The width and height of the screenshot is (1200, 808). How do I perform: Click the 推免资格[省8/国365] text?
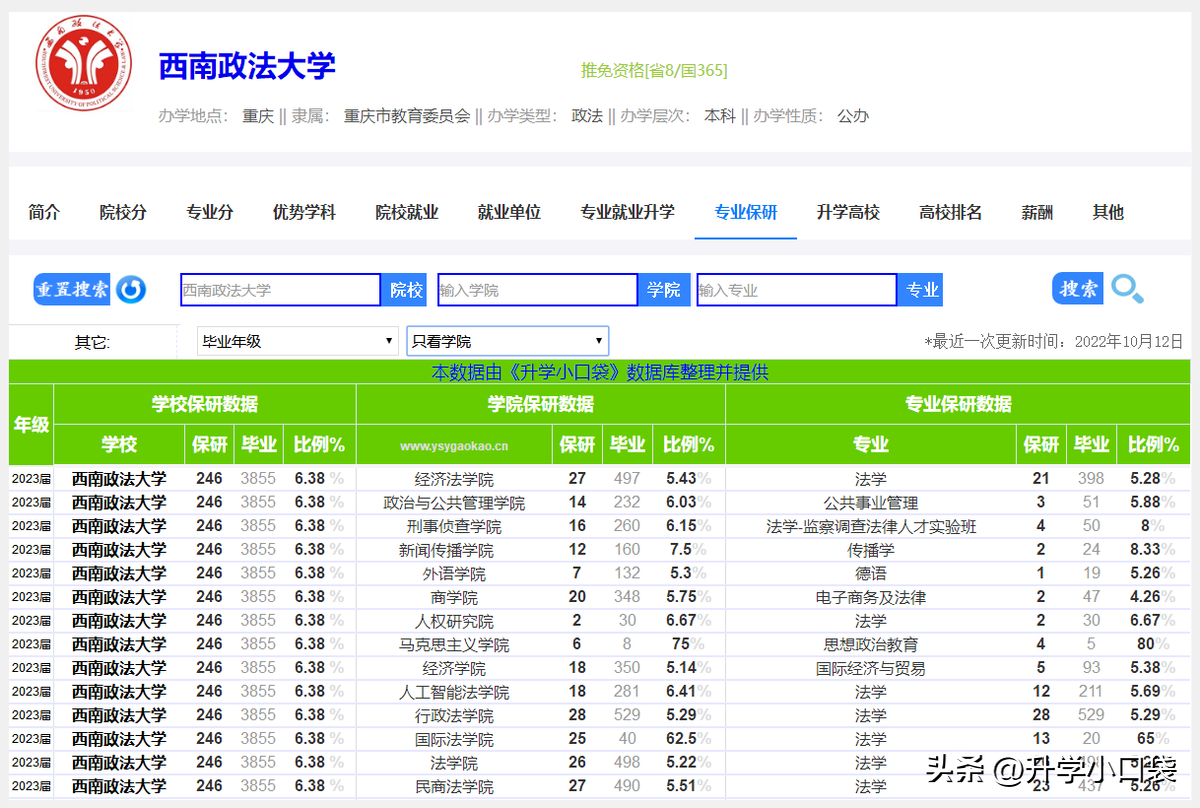click(x=655, y=70)
